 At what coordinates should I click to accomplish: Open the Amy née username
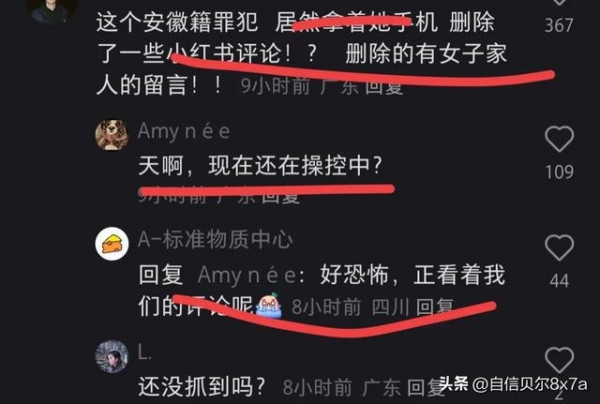[184, 132]
